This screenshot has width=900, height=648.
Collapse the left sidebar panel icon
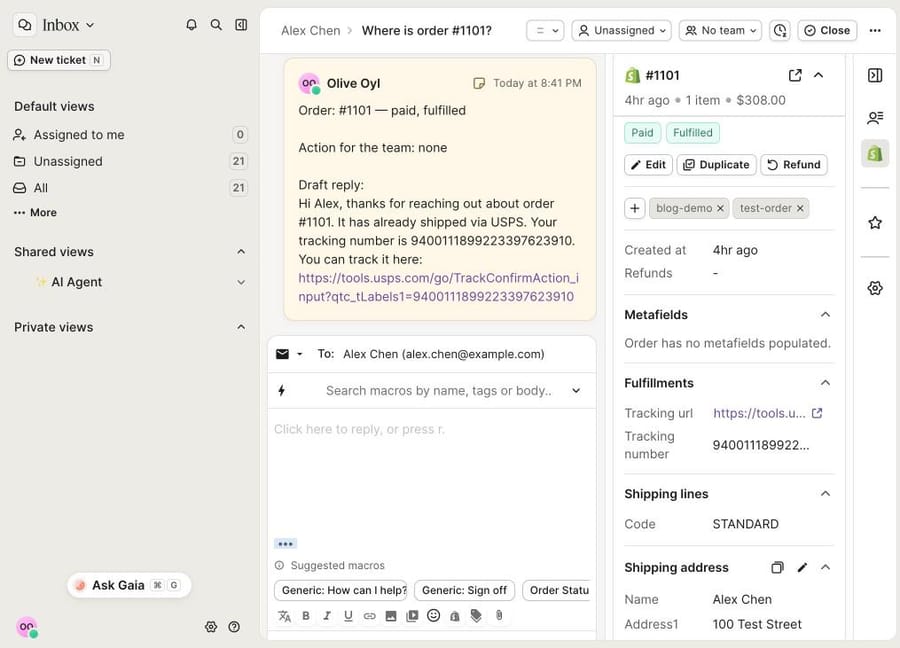(241, 25)
